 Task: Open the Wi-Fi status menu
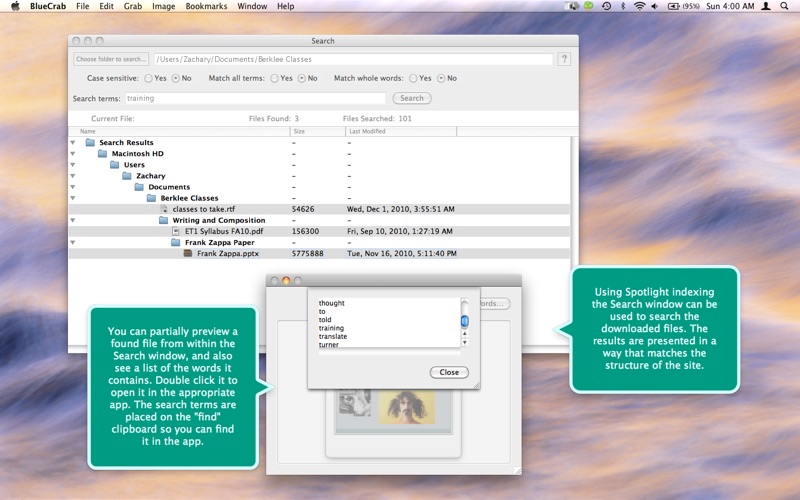[x=639, y=6]
